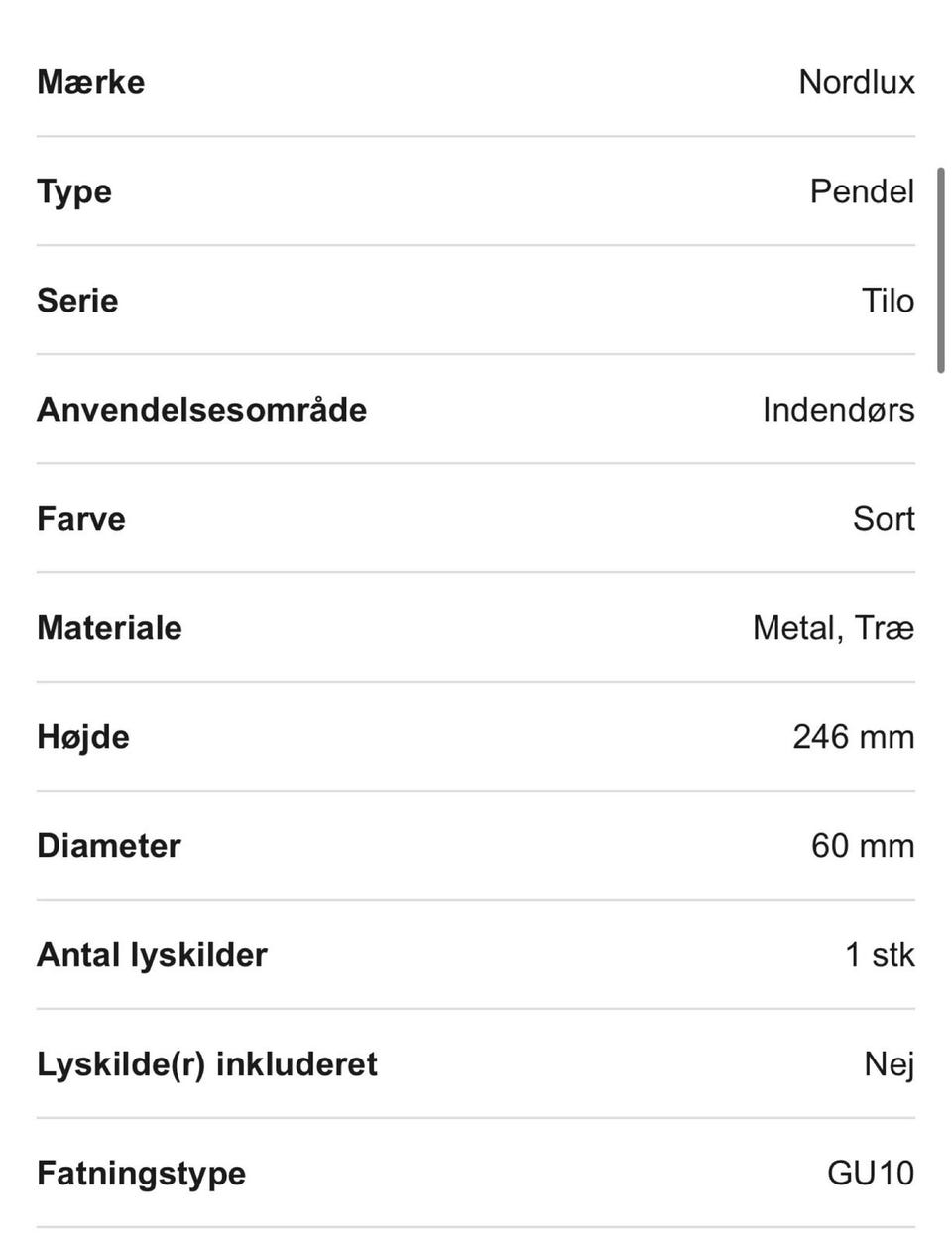Click the Nordlux brand value

click(x=856, y=82)
